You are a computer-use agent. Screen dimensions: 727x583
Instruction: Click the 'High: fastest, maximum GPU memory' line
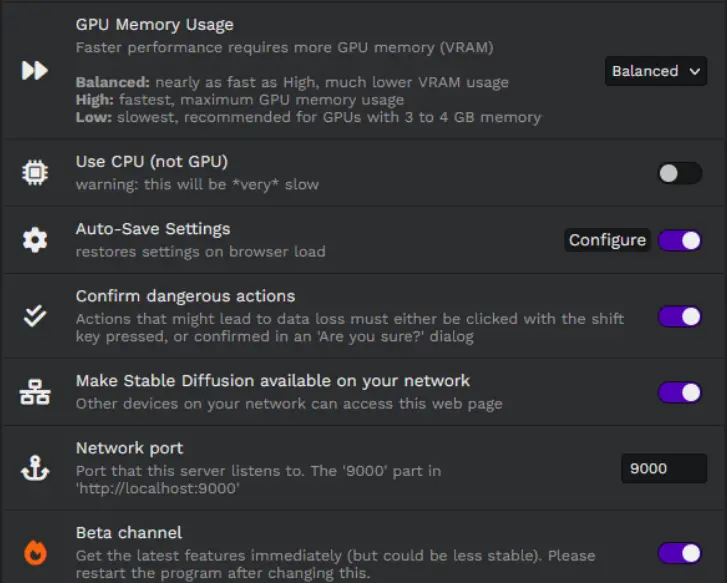[x=240, y=100]
